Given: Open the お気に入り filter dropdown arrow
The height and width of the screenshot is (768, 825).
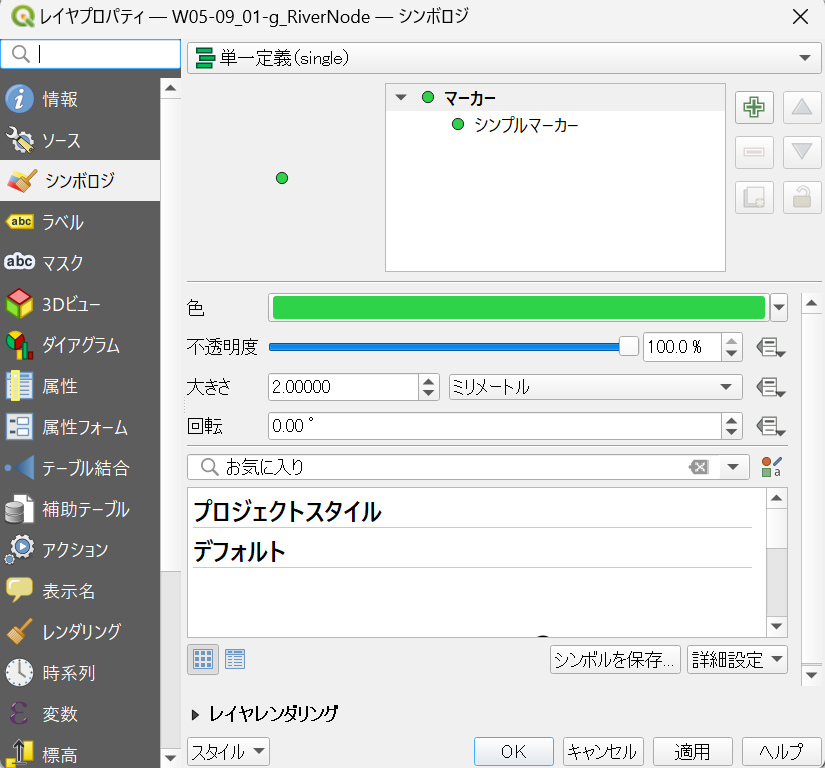Looking at the screenshot, I should coord(733,467).
